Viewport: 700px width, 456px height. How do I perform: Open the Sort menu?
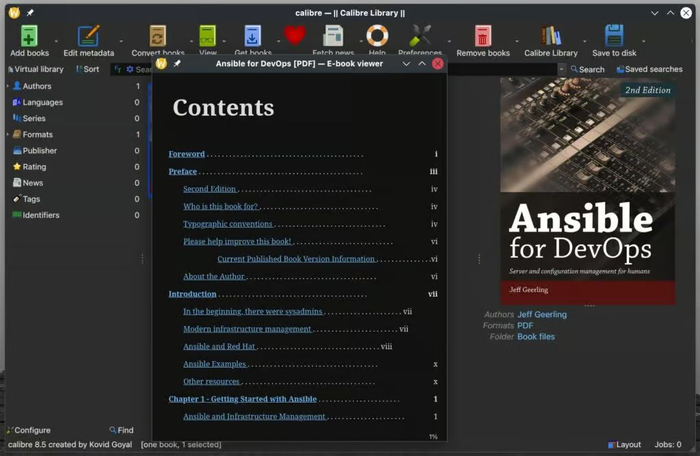pyautogui.click(x=86, y=69)
